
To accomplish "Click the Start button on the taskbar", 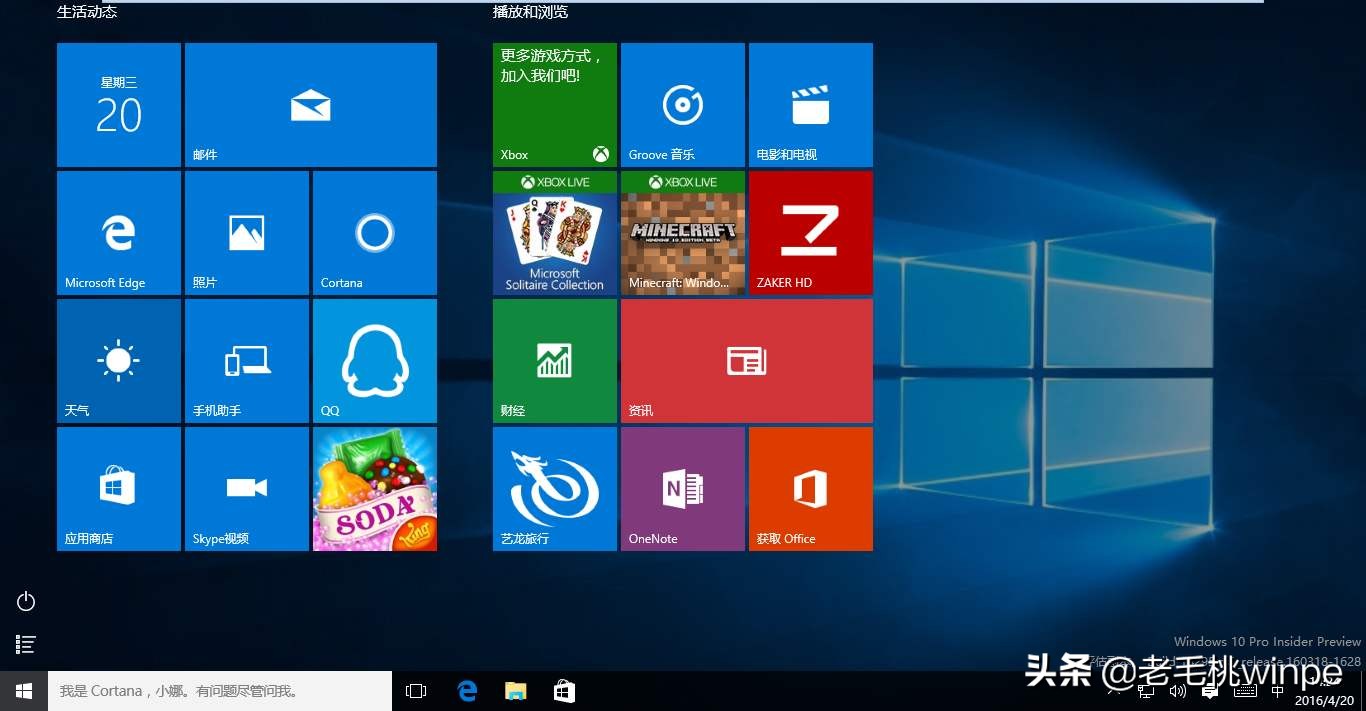I will tap(22, 690).
